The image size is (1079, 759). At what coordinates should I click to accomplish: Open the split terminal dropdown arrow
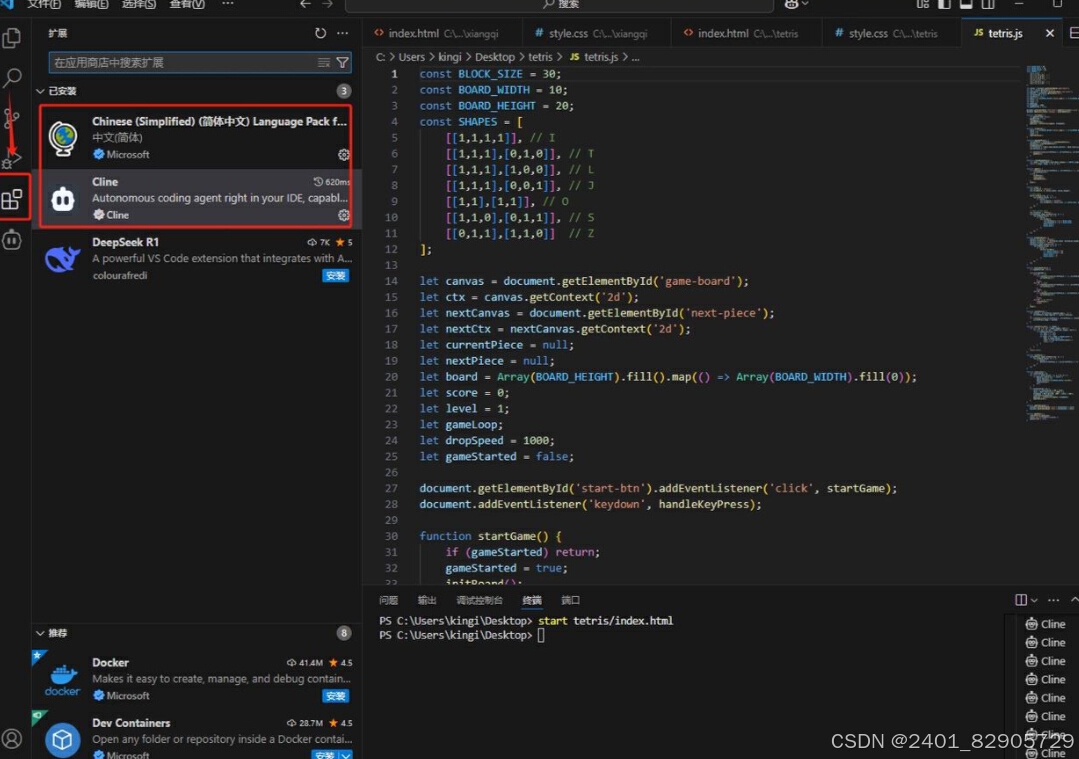(x=1034, y=600)
